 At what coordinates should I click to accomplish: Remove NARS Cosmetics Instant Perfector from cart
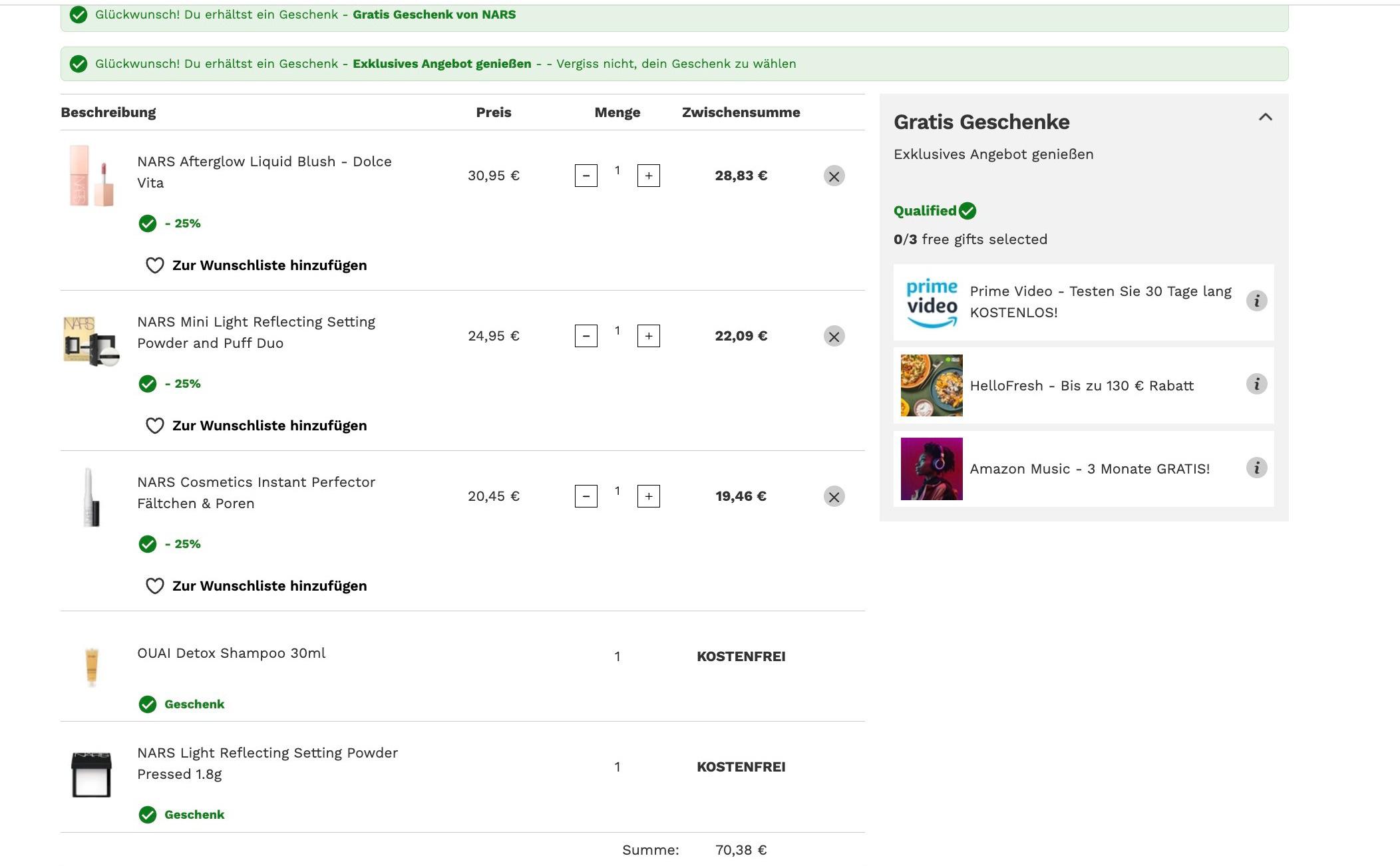click(834, 496)
